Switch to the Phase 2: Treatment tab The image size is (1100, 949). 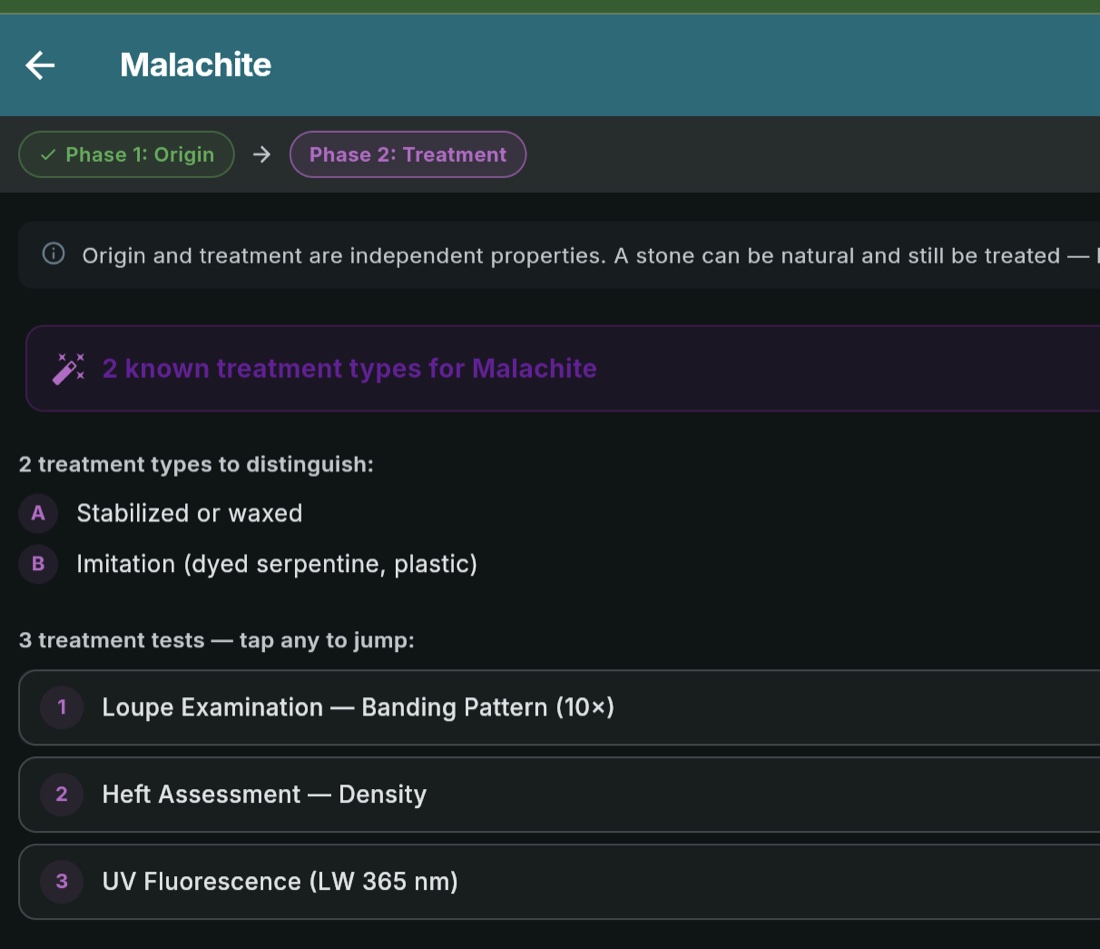407,154
